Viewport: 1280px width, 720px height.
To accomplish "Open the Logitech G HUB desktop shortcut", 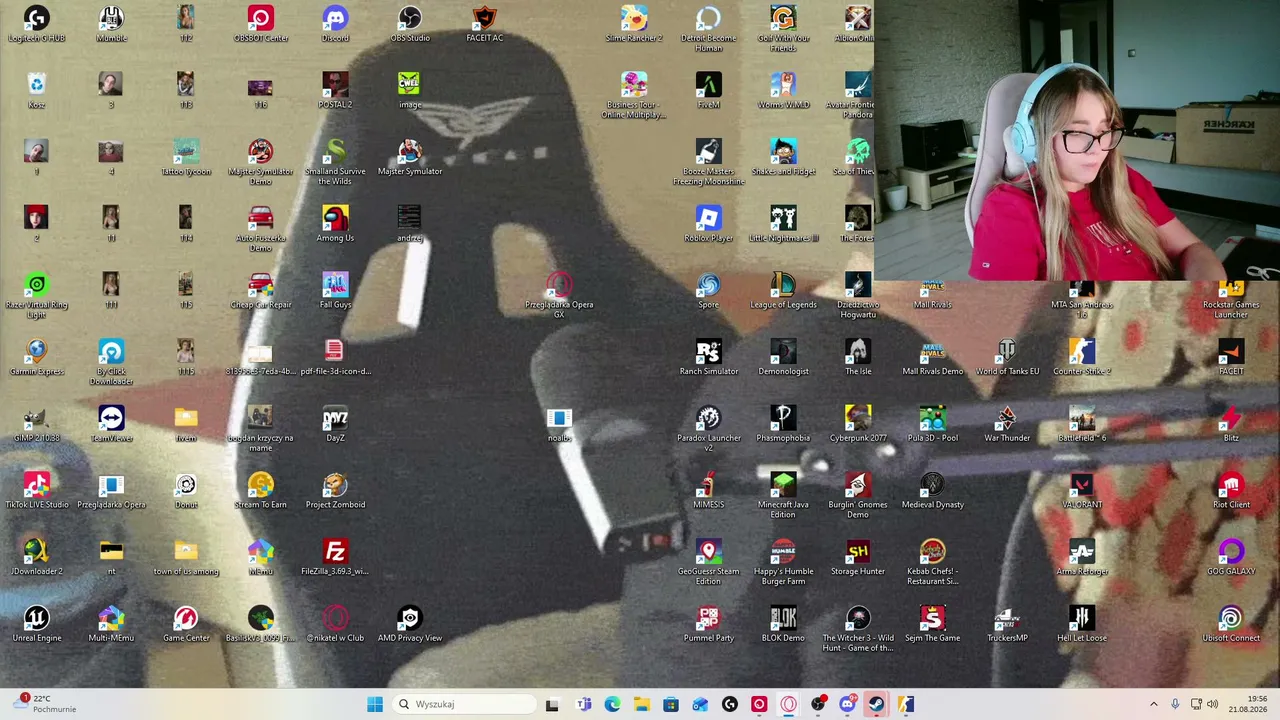I will pos(36,24).
